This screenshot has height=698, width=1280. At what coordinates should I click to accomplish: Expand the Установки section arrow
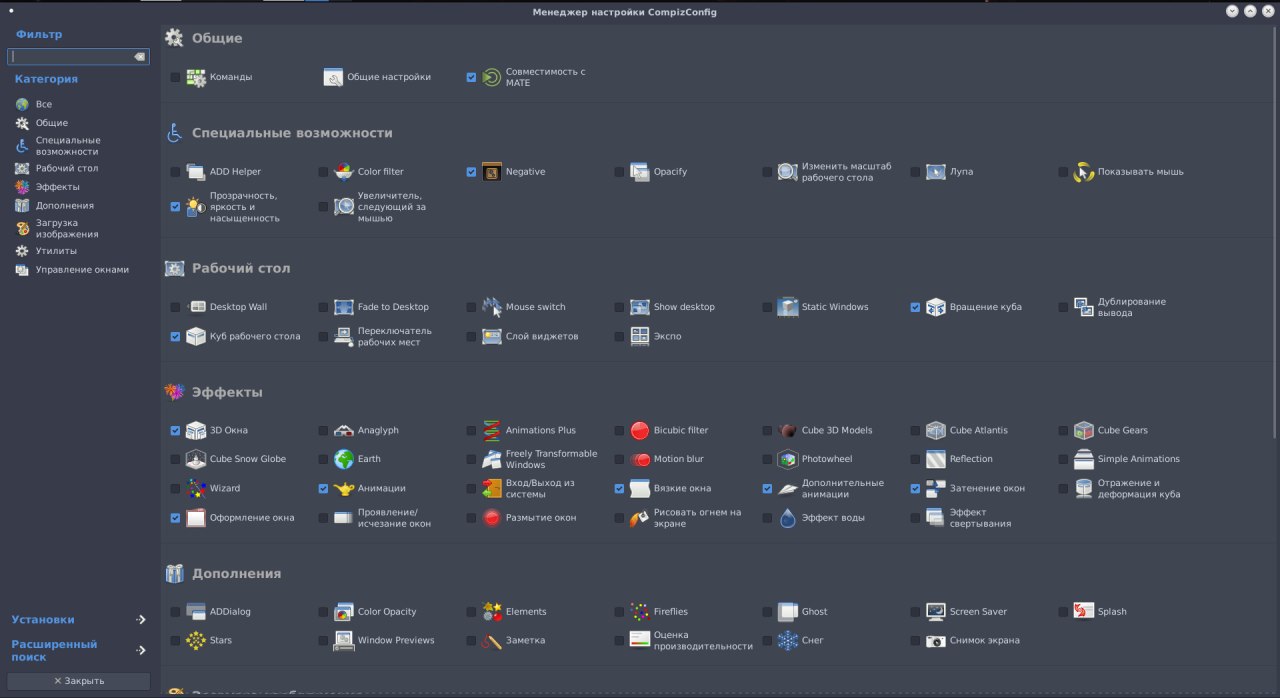(x=141, y=620)
